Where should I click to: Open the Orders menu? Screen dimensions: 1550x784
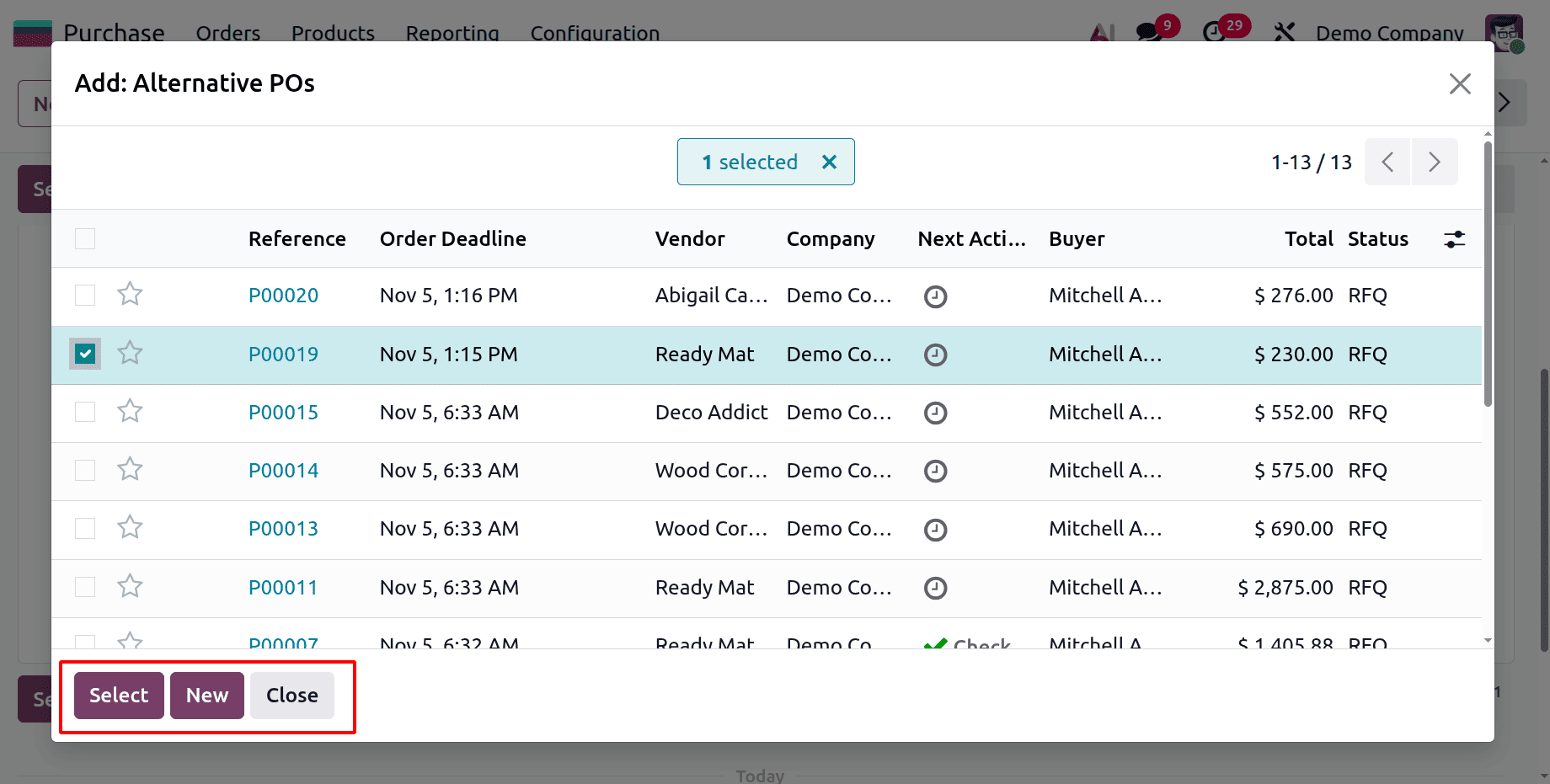(x=227, y=34)
